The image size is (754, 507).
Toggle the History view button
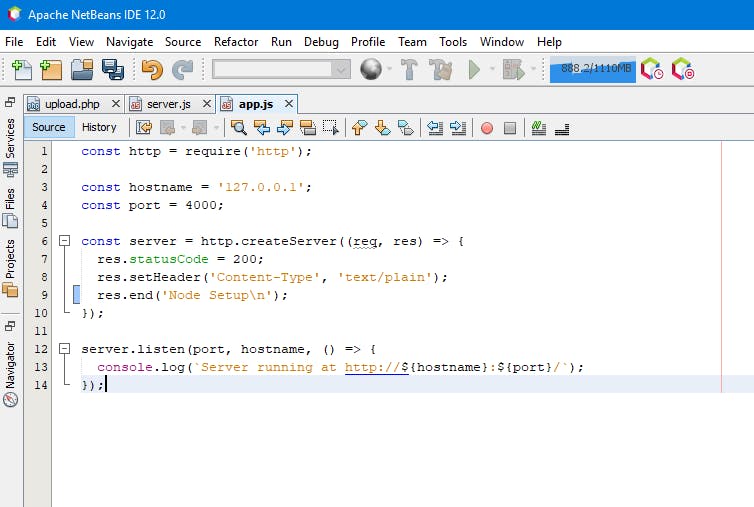click(99, 127)
